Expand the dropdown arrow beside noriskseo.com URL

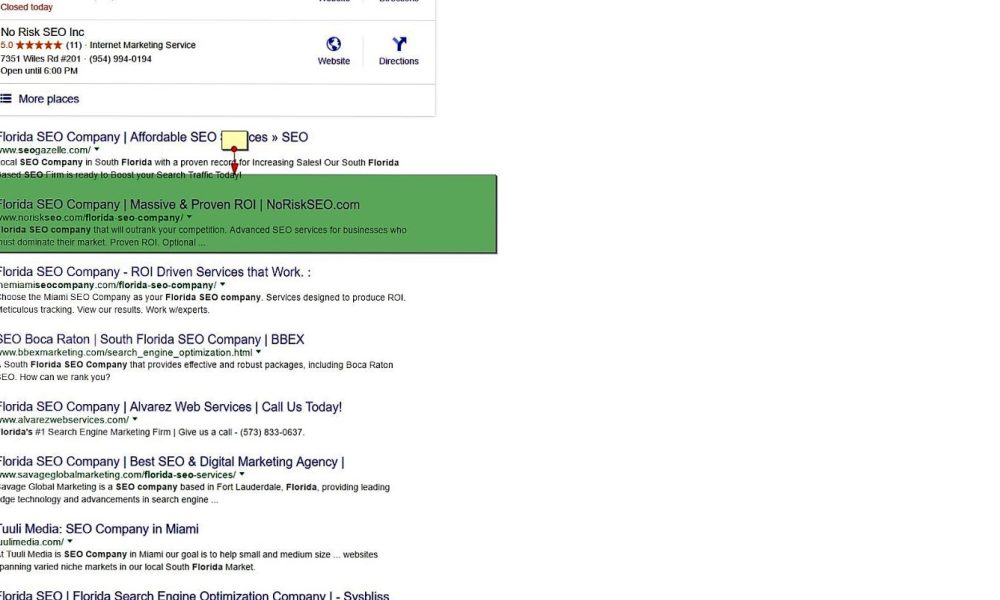[189, 217]
